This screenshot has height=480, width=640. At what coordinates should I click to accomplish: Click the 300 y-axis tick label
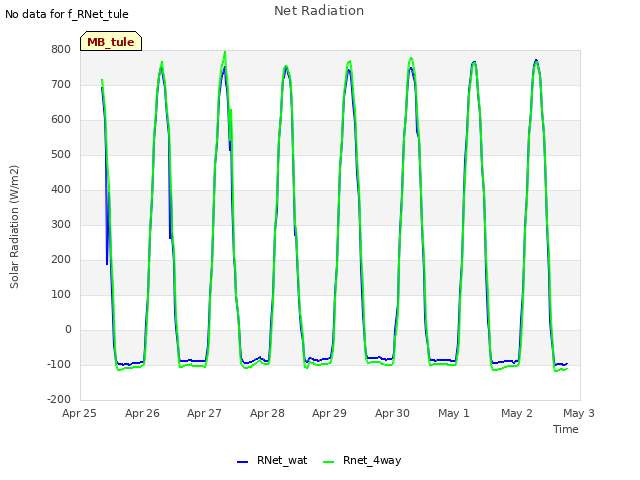click(x=61, y=224)
